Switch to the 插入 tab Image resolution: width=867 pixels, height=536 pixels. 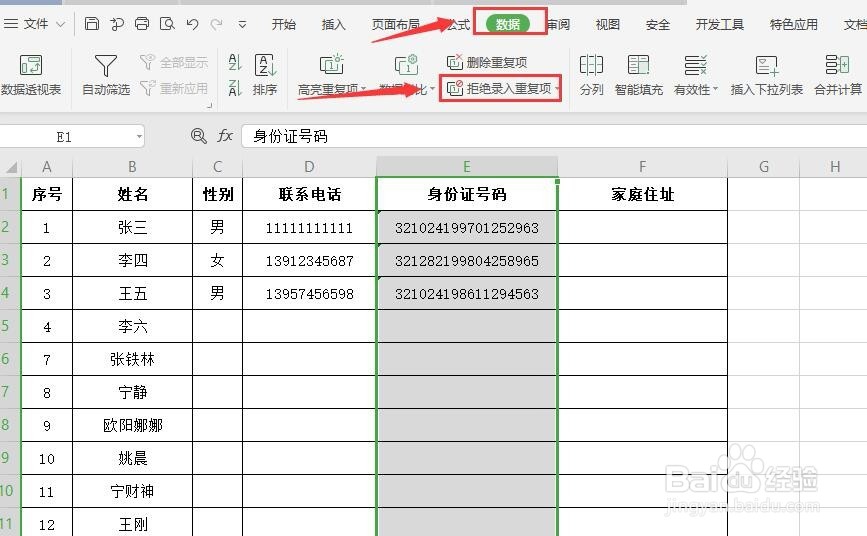tap(333, 24)
